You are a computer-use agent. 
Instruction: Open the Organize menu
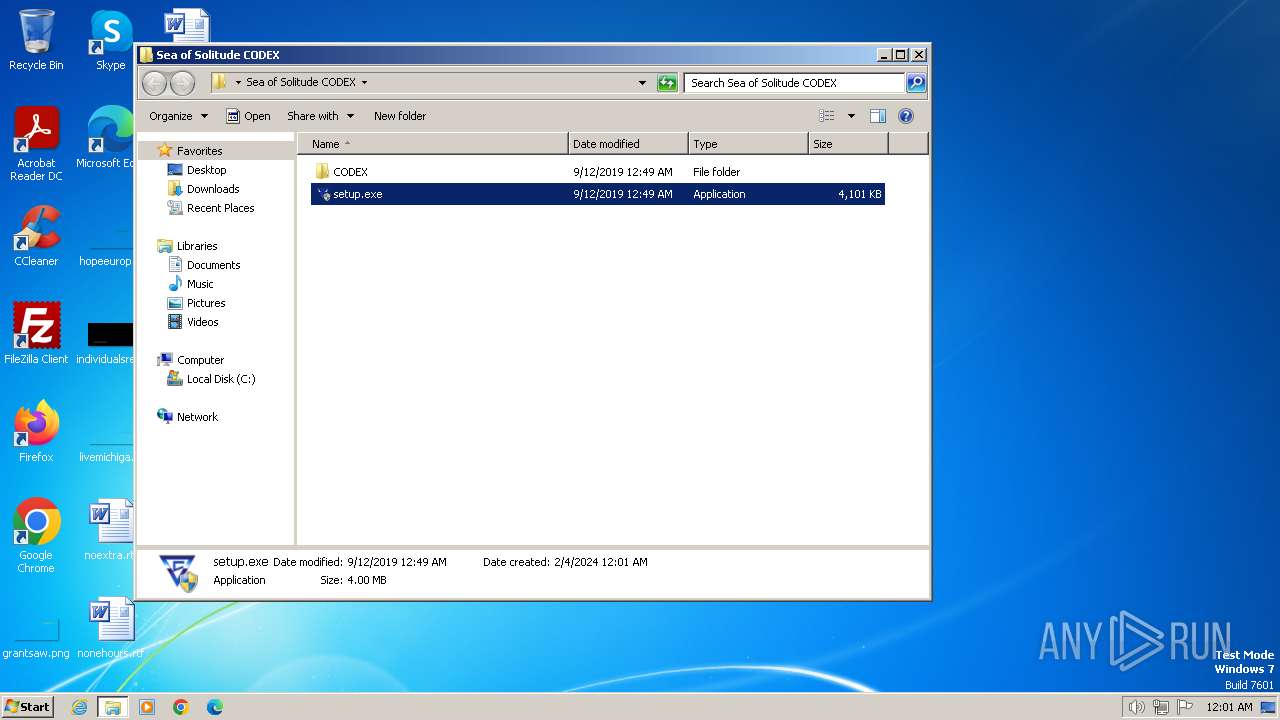[179, 116]
